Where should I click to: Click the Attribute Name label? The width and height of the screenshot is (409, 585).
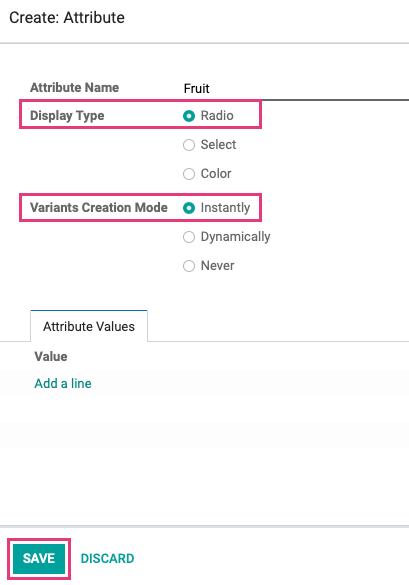[x=75, y=87]
